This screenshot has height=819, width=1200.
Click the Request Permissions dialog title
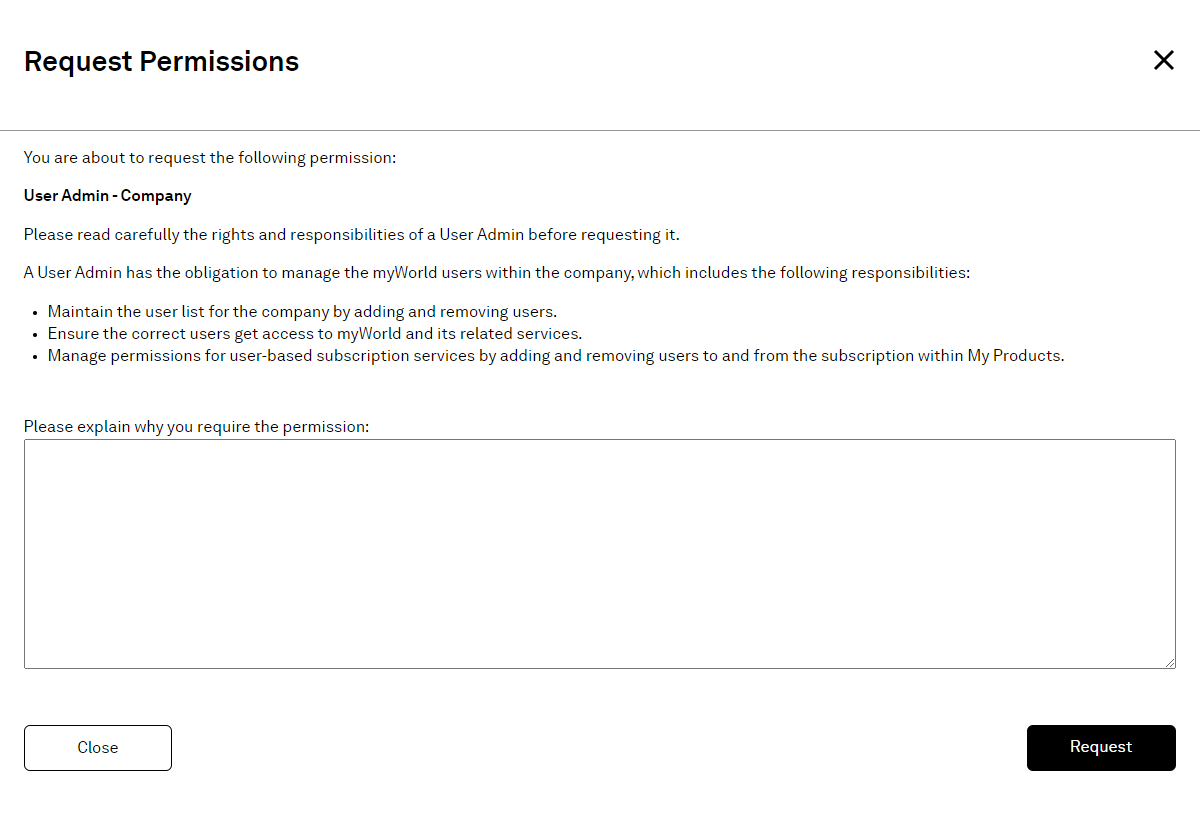161,61
